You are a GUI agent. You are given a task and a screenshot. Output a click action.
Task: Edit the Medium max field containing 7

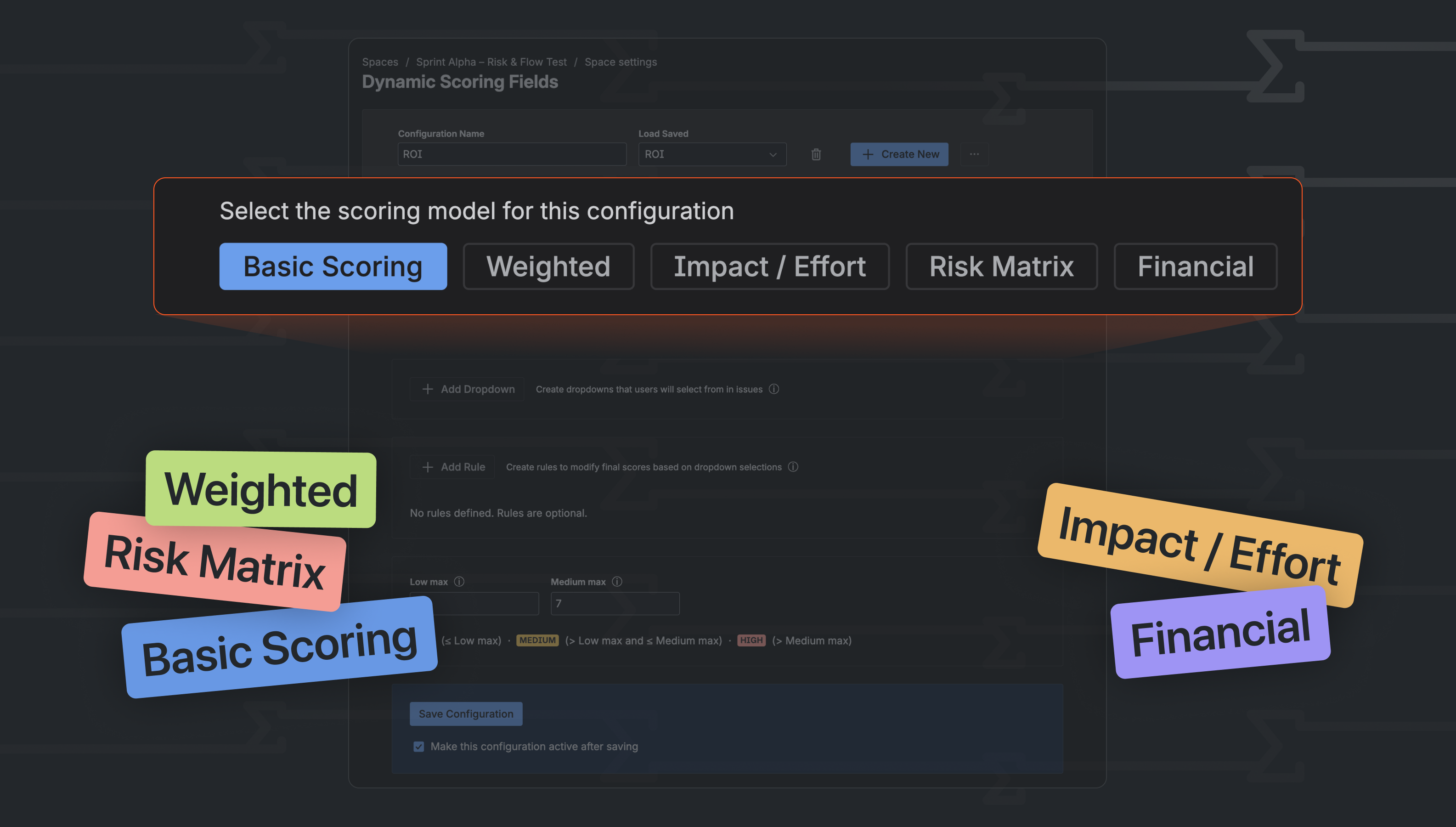click(615, 603)
